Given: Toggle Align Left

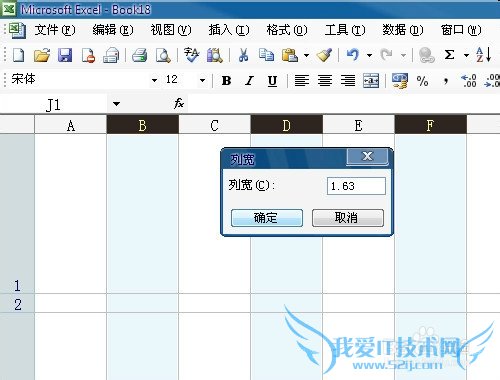Looking at the screenshot, I should tap(302, 81).
